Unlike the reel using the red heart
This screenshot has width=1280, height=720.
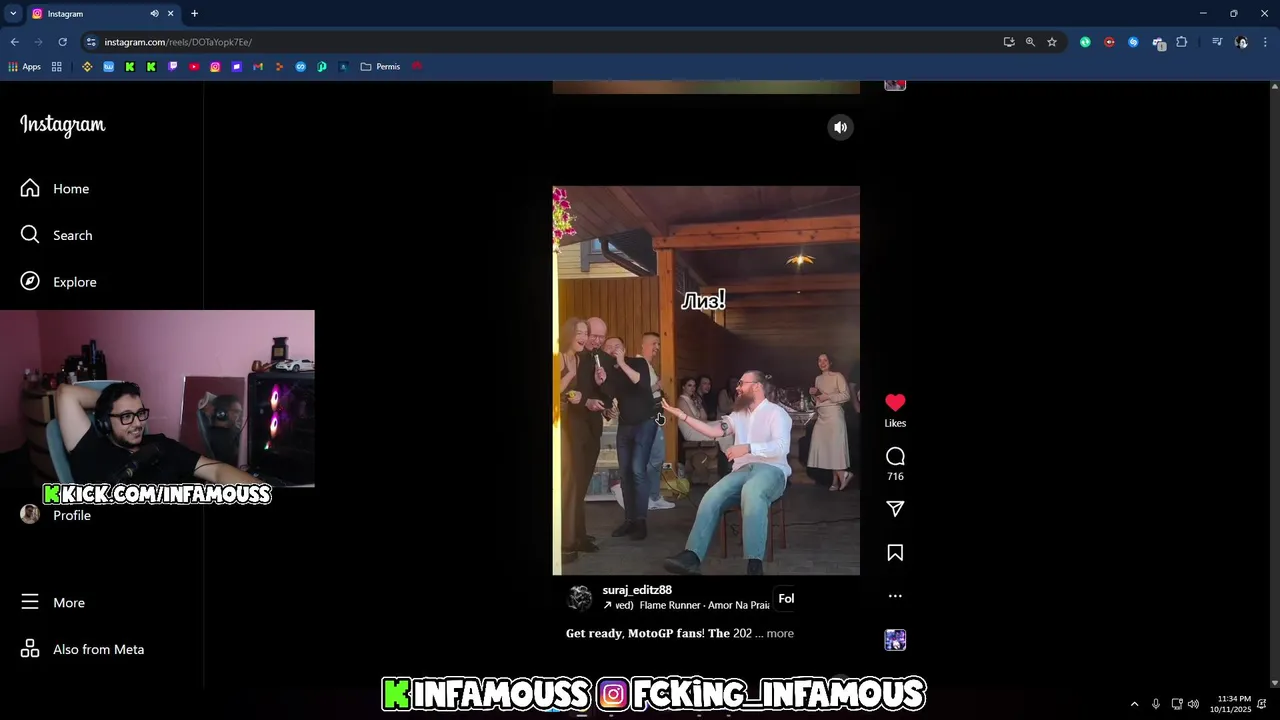point(895,402)
